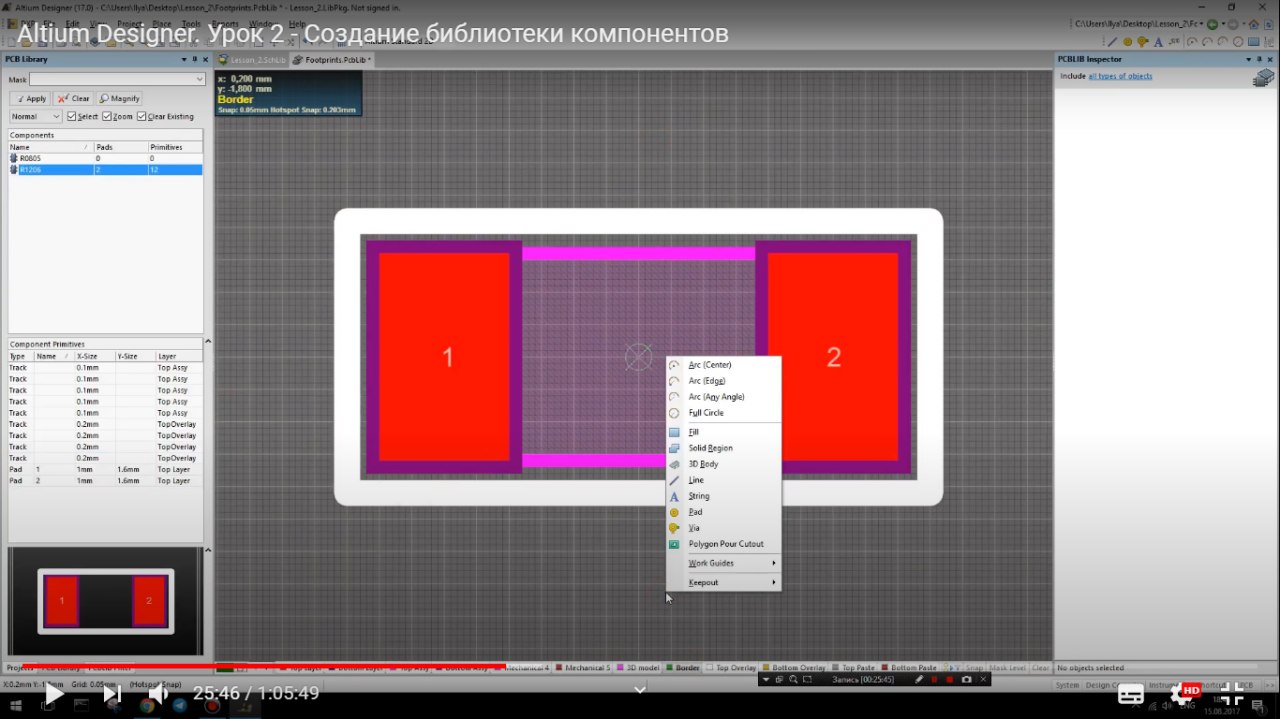1280x719 pixels.
Task: Open the PCB Library panel options dropdown arrow
Action: (x=184, y=59)
